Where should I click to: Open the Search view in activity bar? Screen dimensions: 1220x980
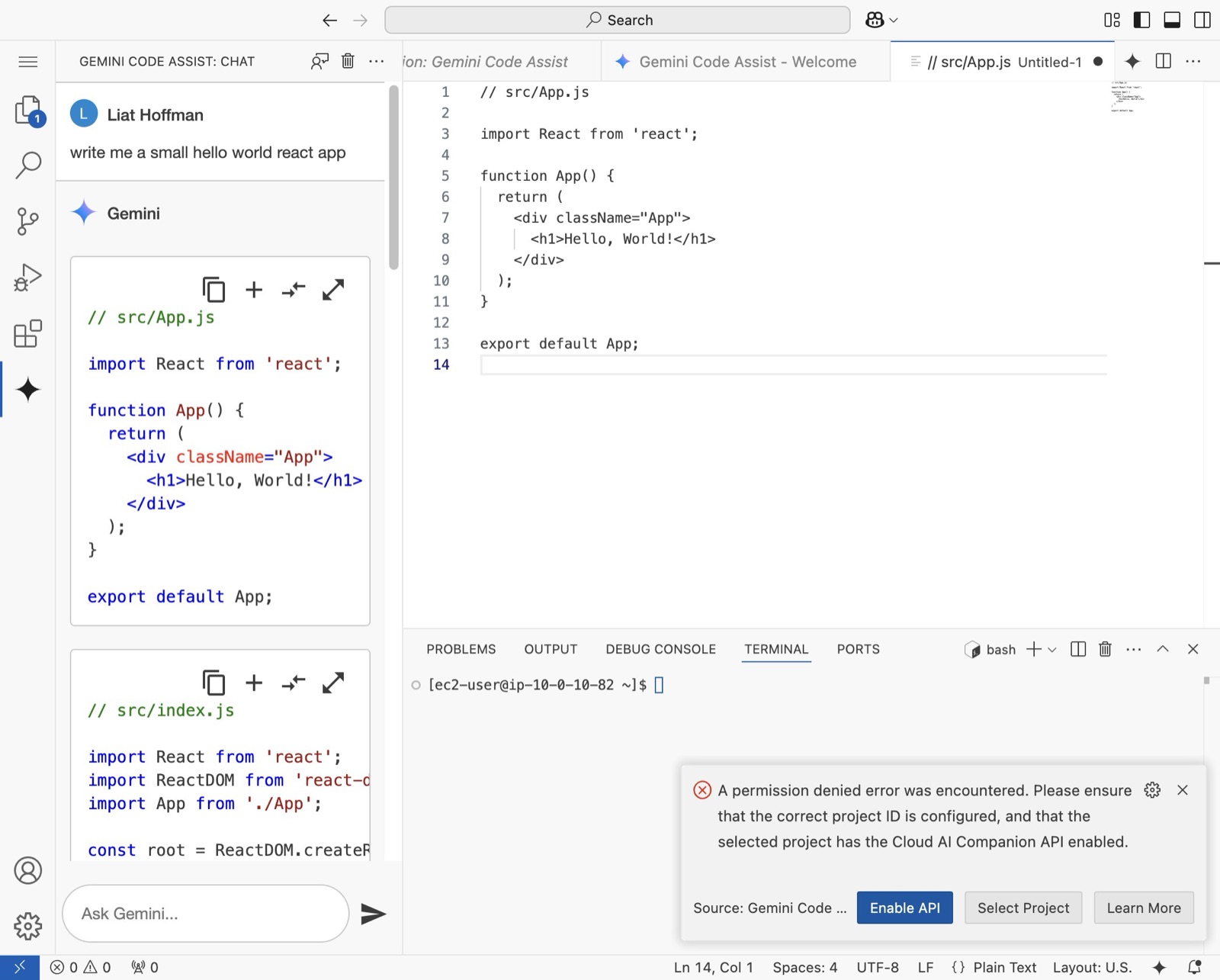pos(28,165)
